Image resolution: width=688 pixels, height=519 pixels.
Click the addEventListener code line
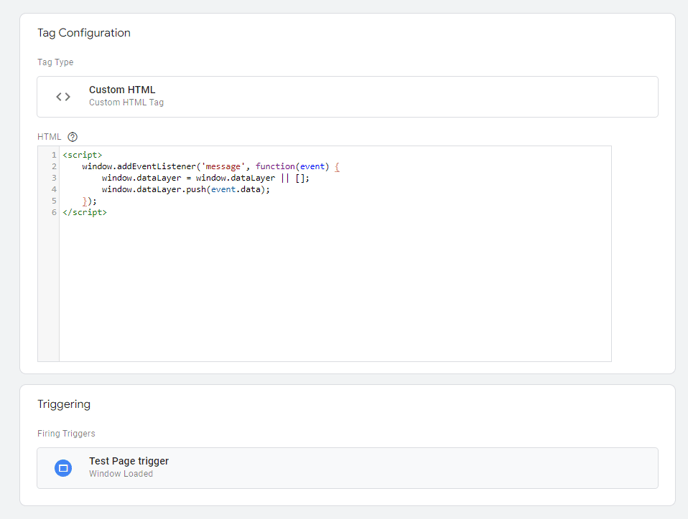211,166
